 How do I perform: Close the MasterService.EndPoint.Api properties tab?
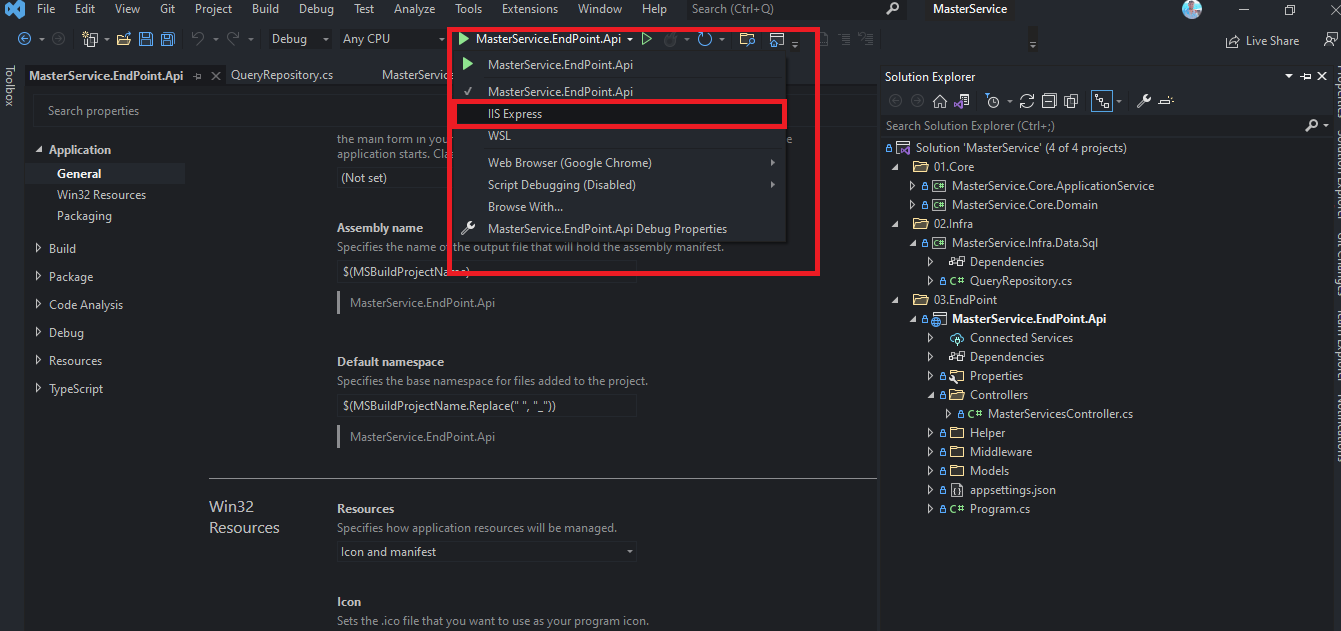(x=216, y=76)
